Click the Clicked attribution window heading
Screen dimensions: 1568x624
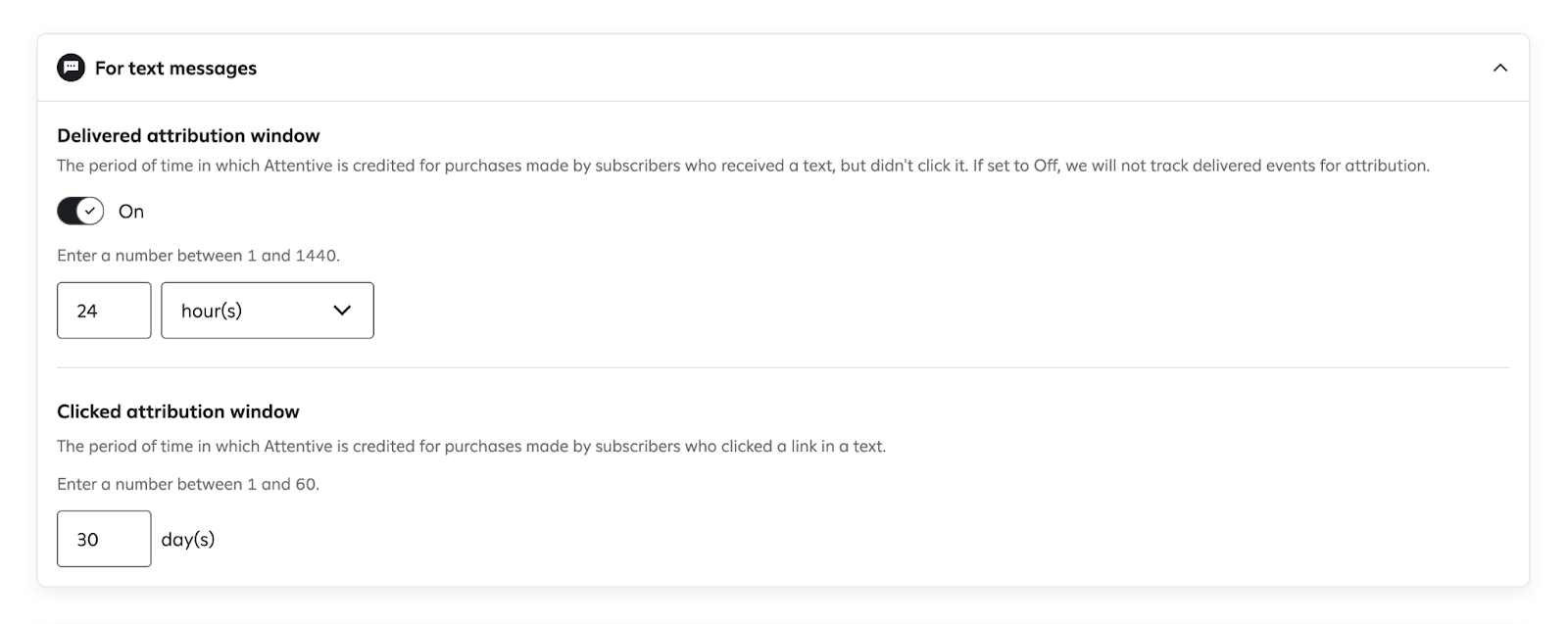pyautogui.click(x=178, y=411)
